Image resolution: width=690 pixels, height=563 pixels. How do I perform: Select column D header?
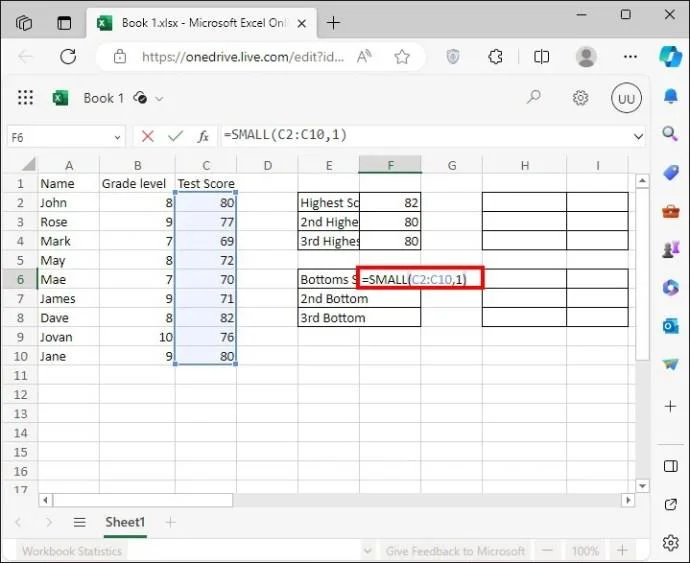pyautogui.click(x=268, y=165)
